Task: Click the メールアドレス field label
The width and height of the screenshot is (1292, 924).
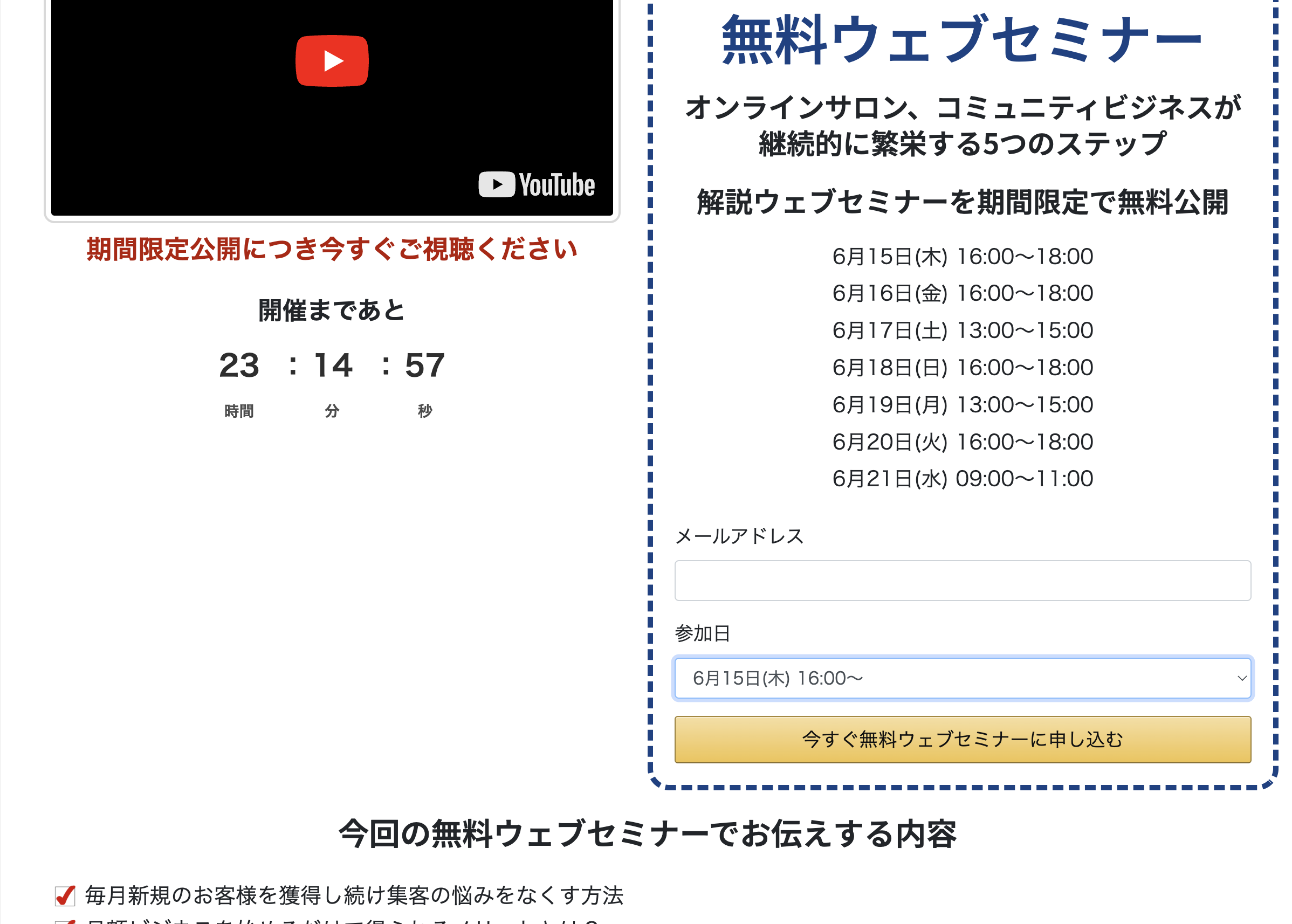Action: [x=739, y=536]
